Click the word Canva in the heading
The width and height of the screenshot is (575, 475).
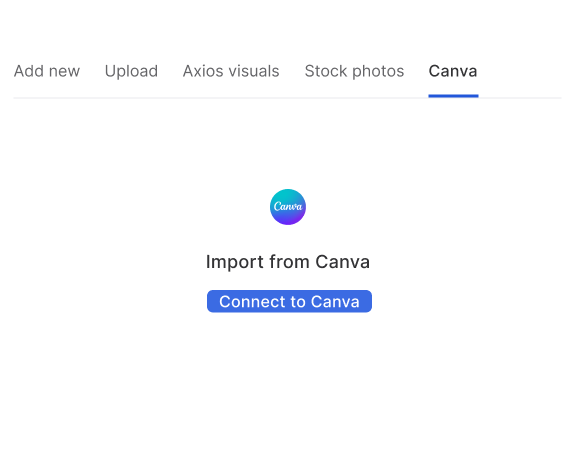pos(343,262)
